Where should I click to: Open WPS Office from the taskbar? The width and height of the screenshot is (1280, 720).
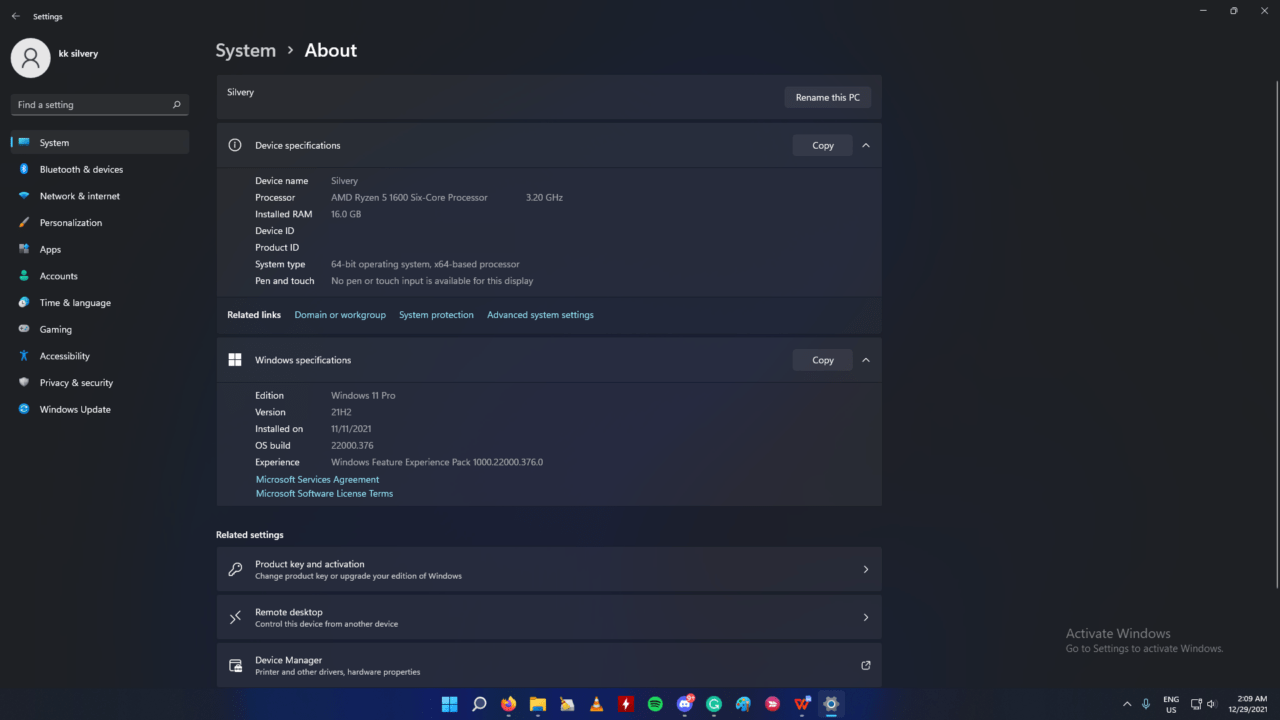point(802,704)
